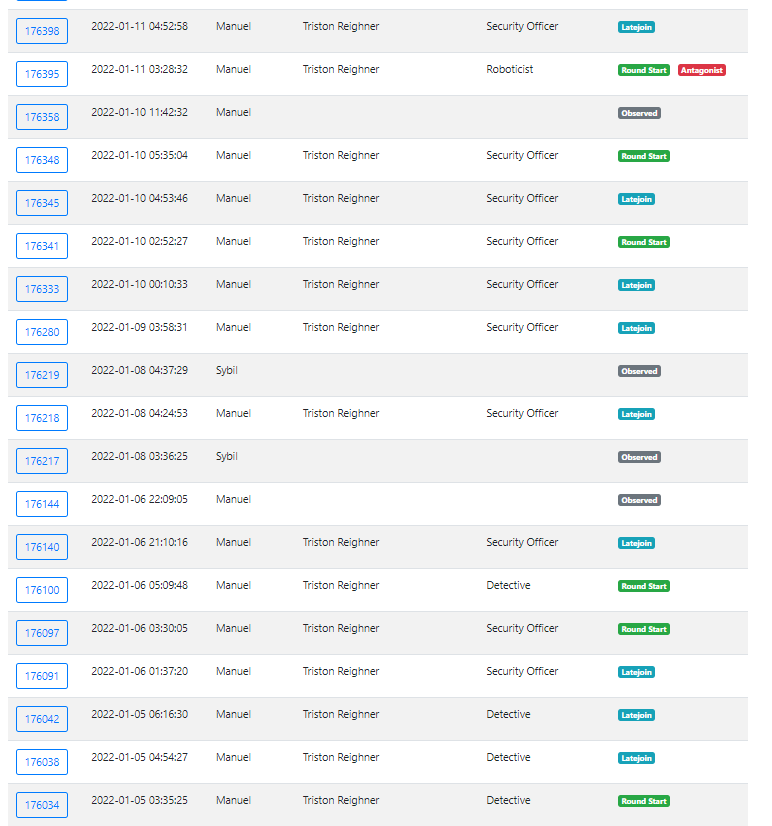This screenshot has width=772, height=826.
Task: Click round 176218 ID button
Action: pyautogui.click(x=42, y=418)
